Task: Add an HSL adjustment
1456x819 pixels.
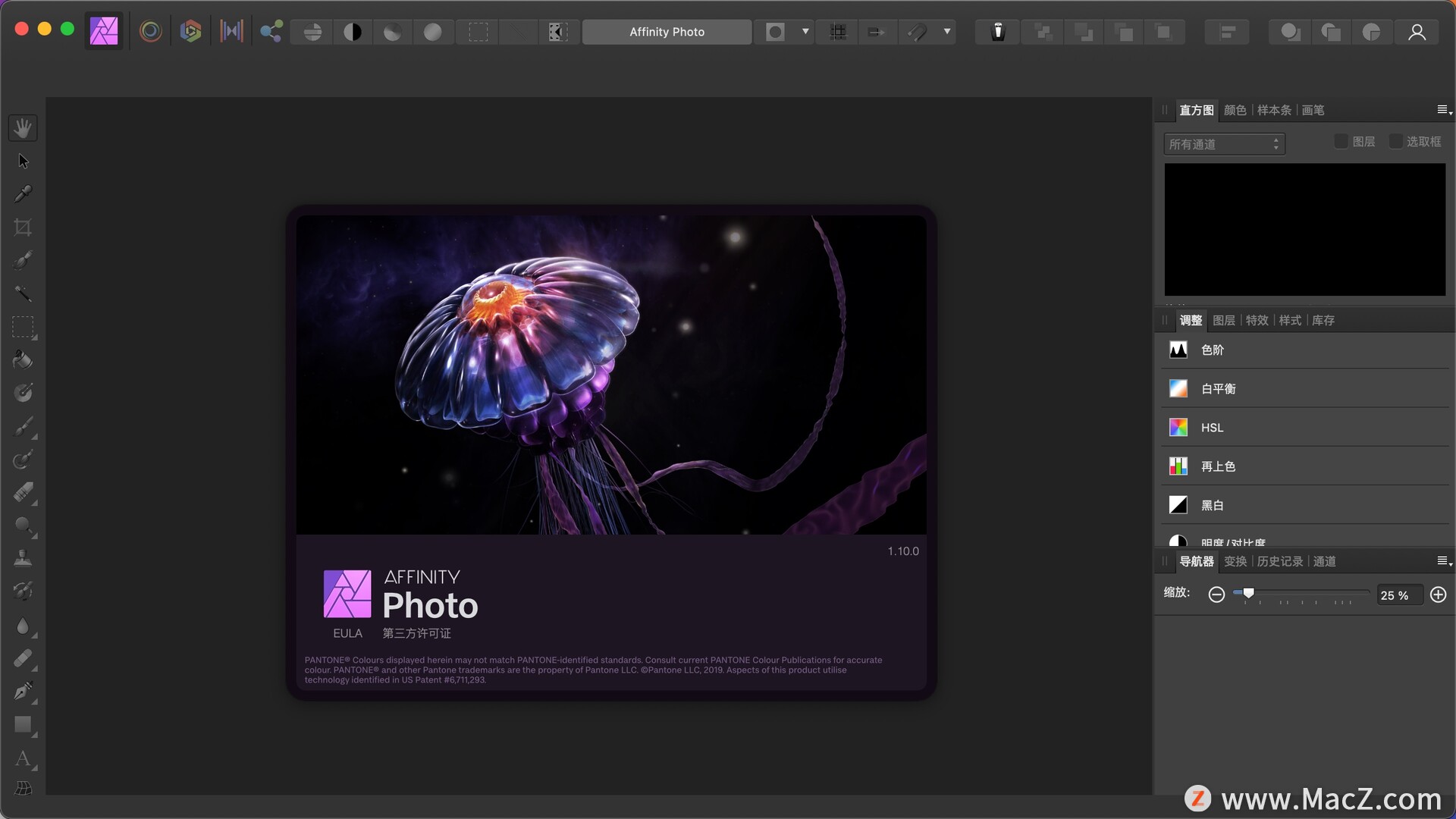Action: pos(1305,428)
